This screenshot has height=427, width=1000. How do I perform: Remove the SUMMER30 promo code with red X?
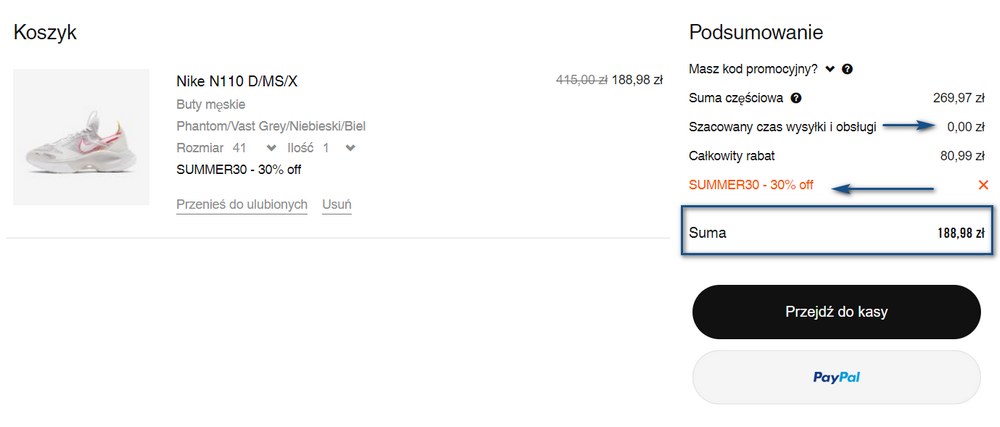tap(983, 185)
